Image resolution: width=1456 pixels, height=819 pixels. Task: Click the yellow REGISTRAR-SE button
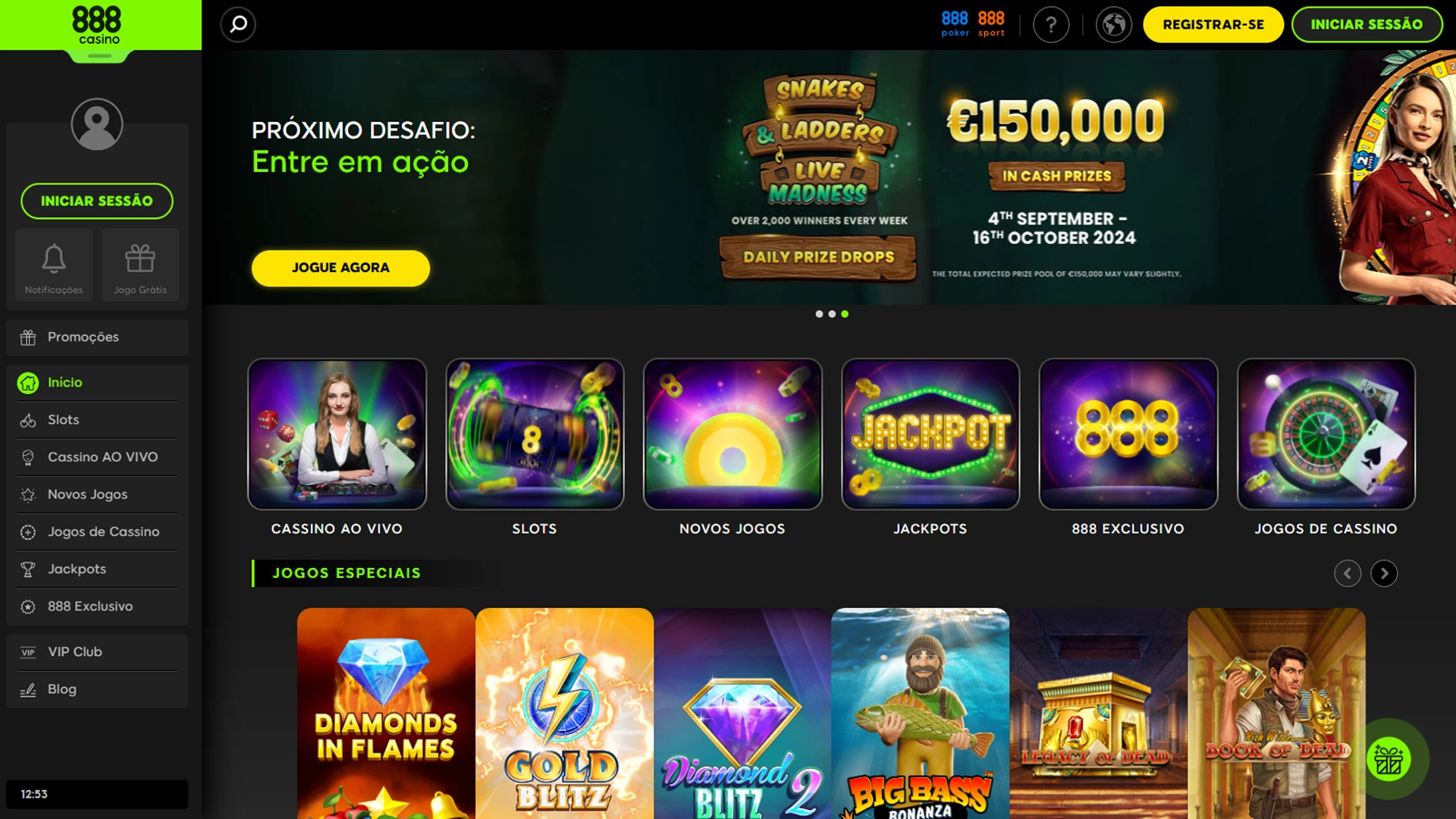click(1213, 24)
